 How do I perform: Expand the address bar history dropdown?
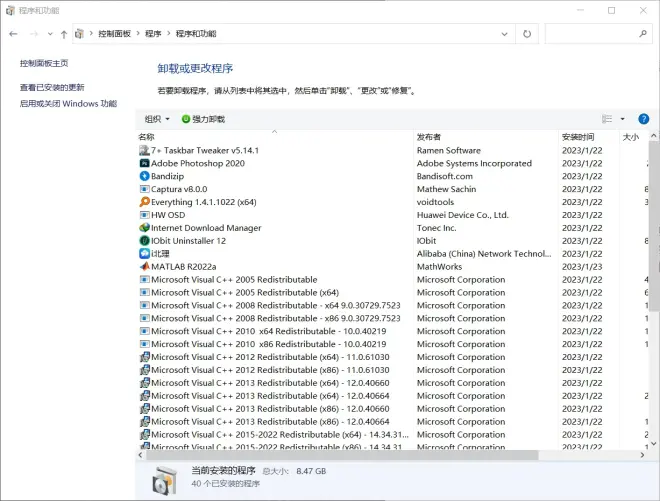pyautogui.click(x=504, y=34)
